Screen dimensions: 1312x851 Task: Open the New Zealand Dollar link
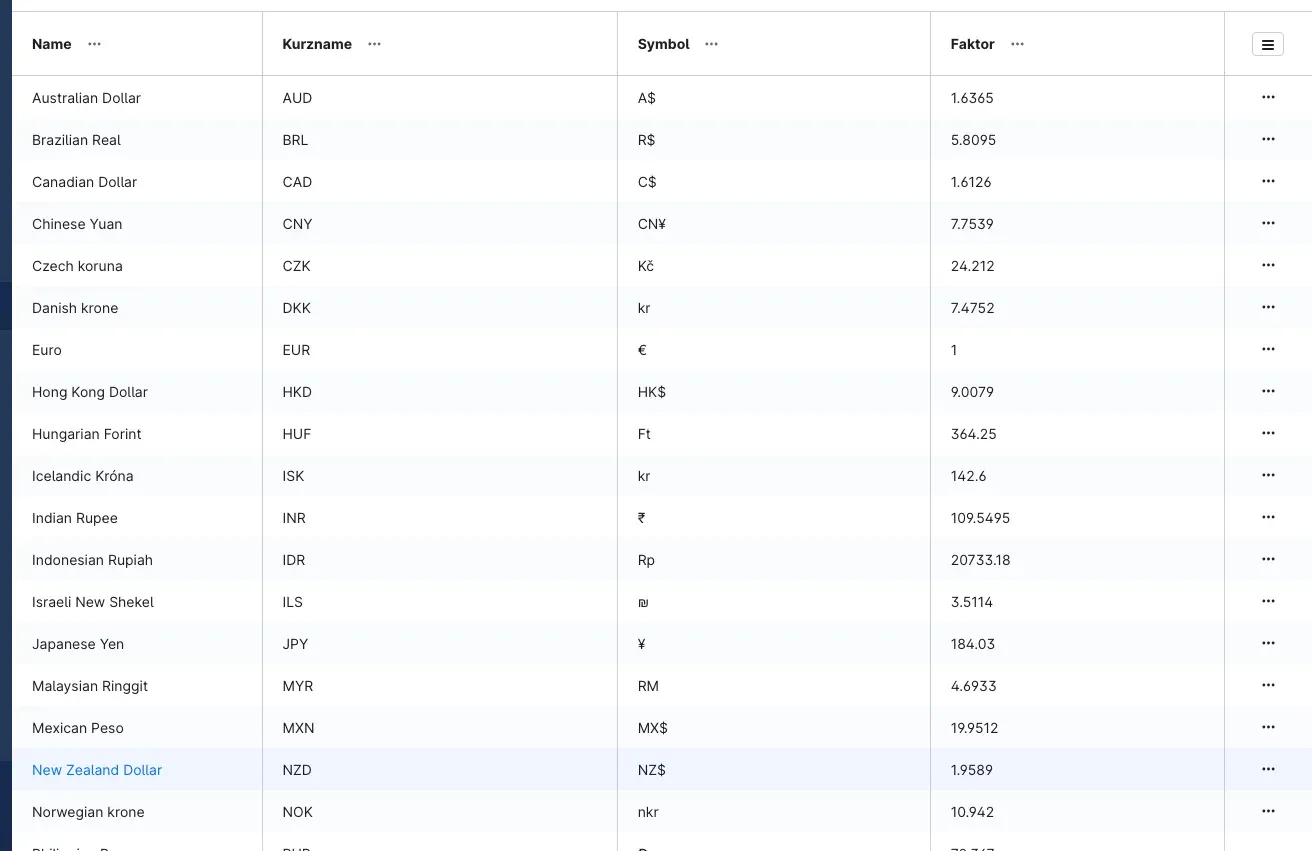click(x=97, y=770)
